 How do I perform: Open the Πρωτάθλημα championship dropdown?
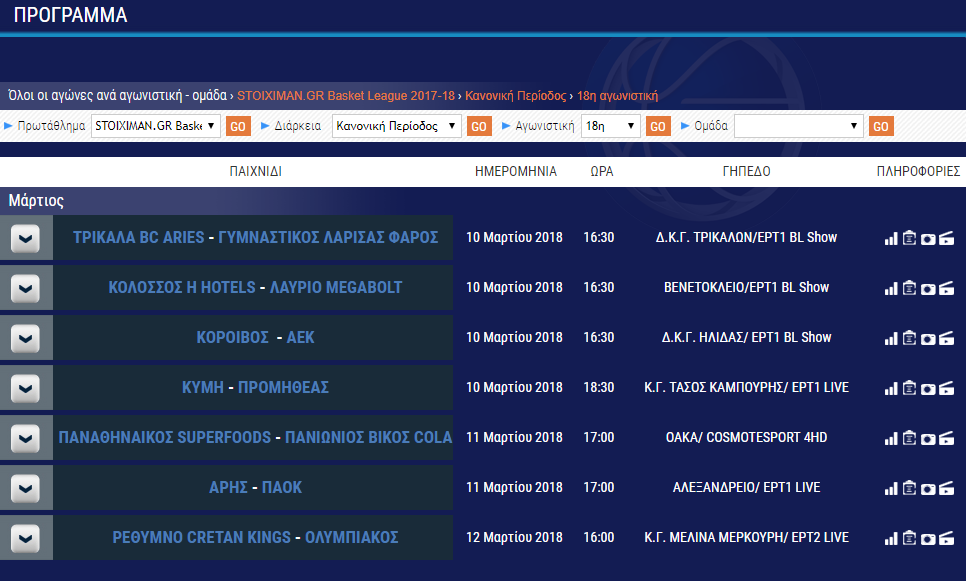155,126
